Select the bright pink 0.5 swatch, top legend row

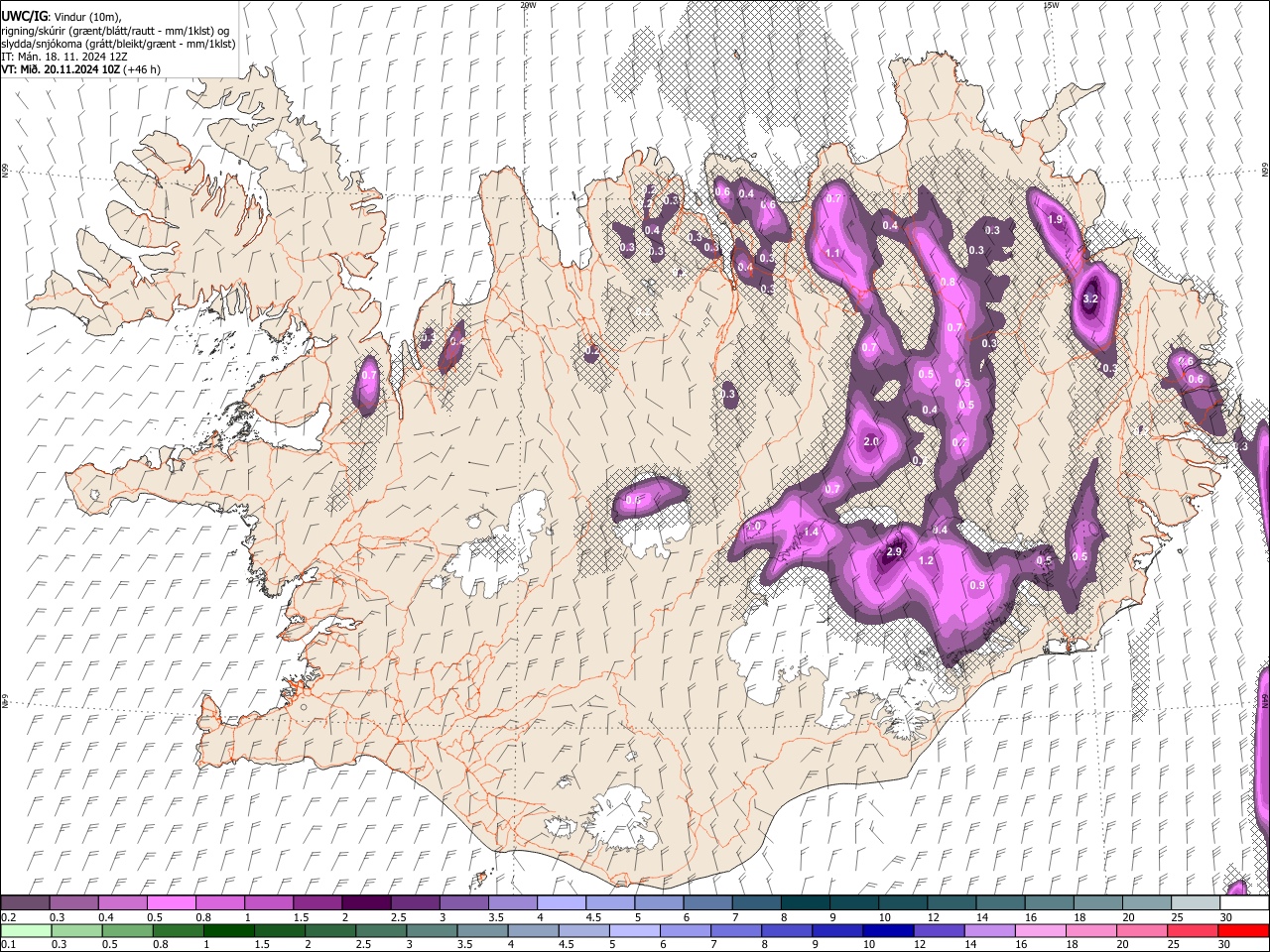(171, 903)
